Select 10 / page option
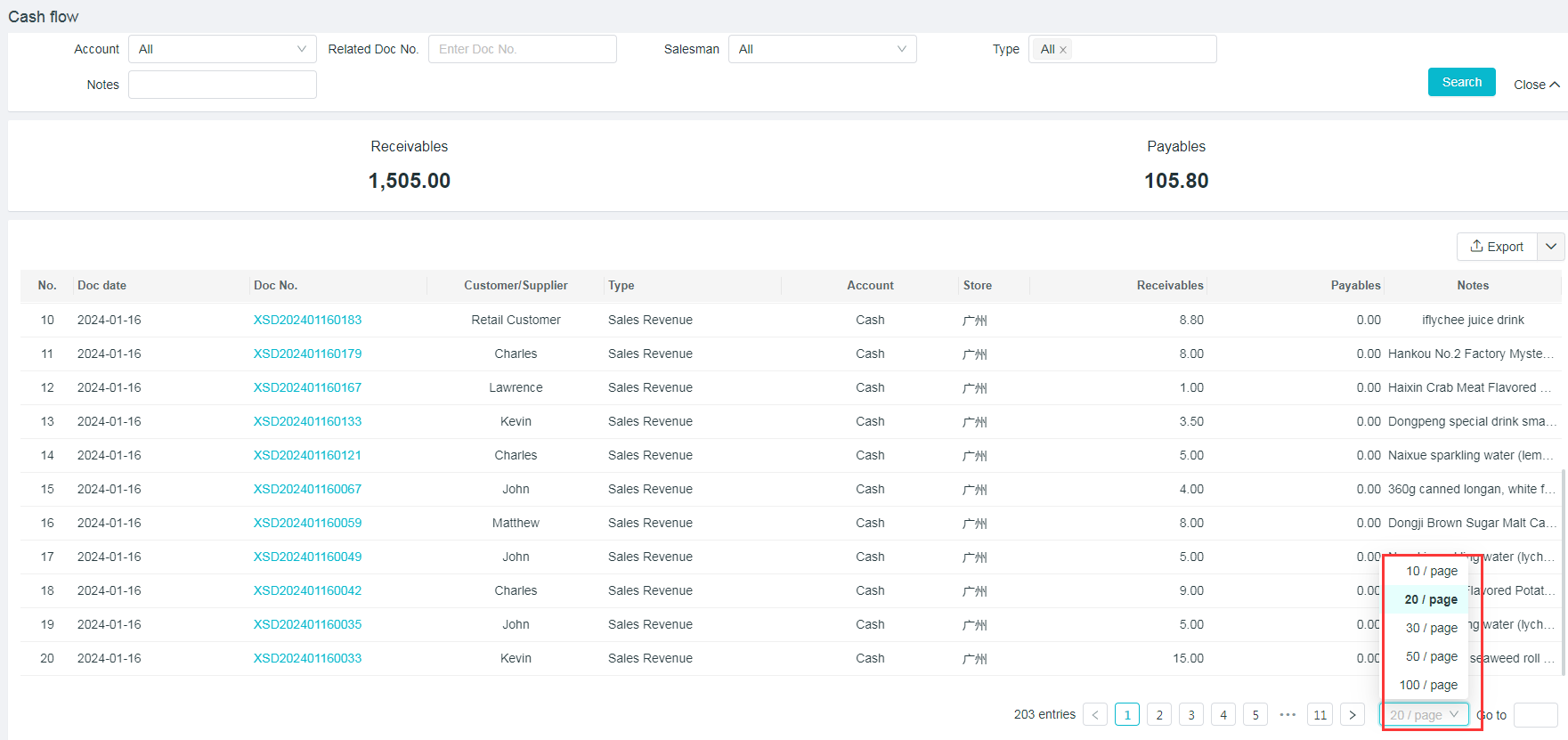The height and width of the screenshot is (740, 1568). coord(1431,571)
